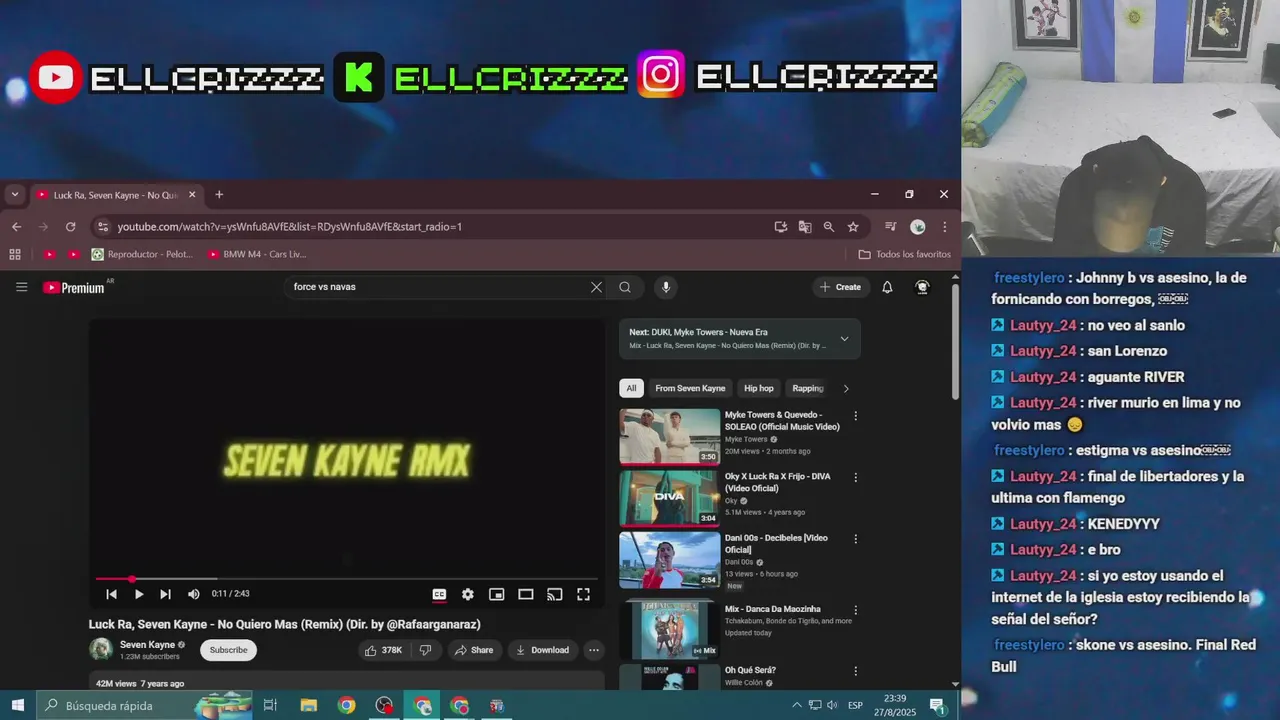Open the Todos los favoritos folder
Screen dimensions: 1280x720
(905, 255)
